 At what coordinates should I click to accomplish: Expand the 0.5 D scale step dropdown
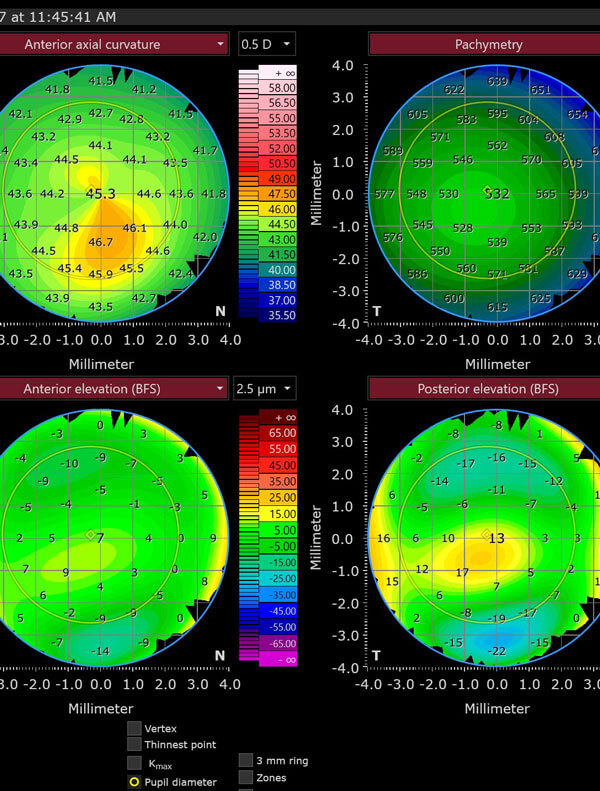click(x=267, y=44)
